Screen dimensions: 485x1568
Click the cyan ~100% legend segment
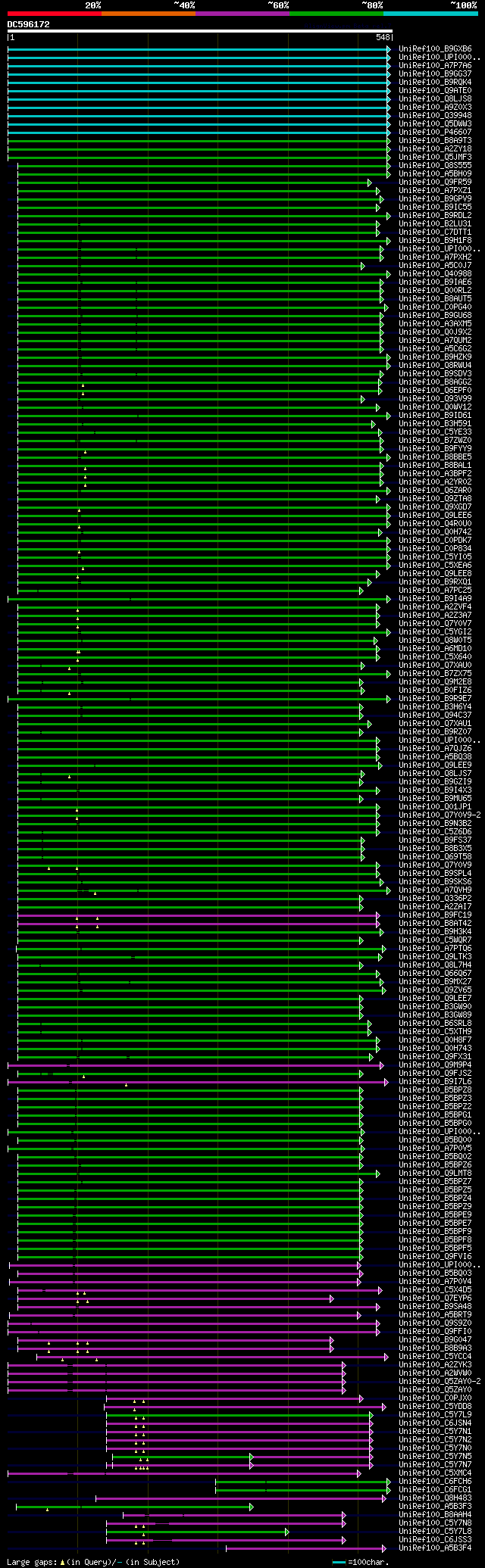[x=430, y=14]
